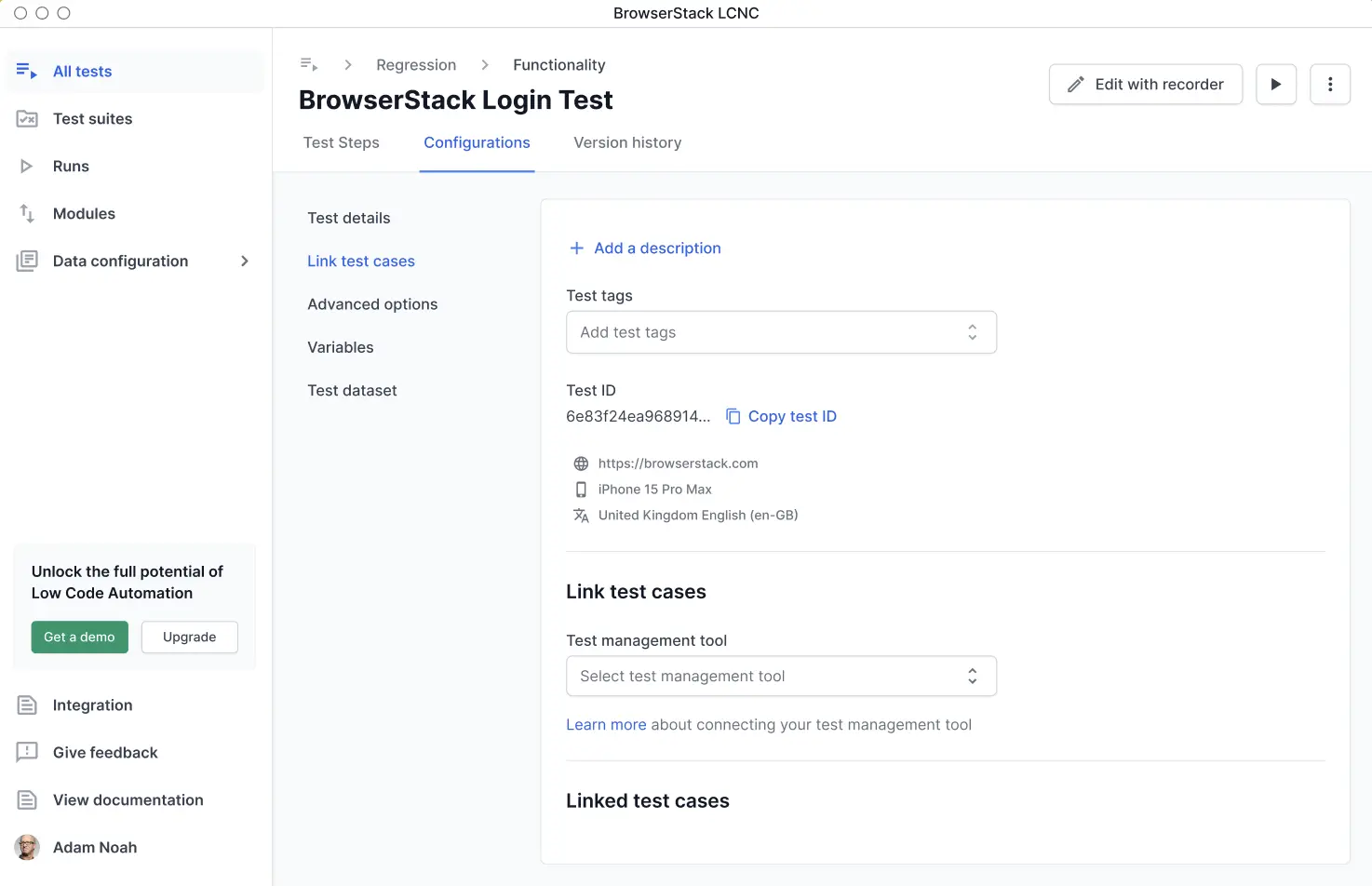
Task: Click the iPhone 15 Pro Max text
Action: 654,490
